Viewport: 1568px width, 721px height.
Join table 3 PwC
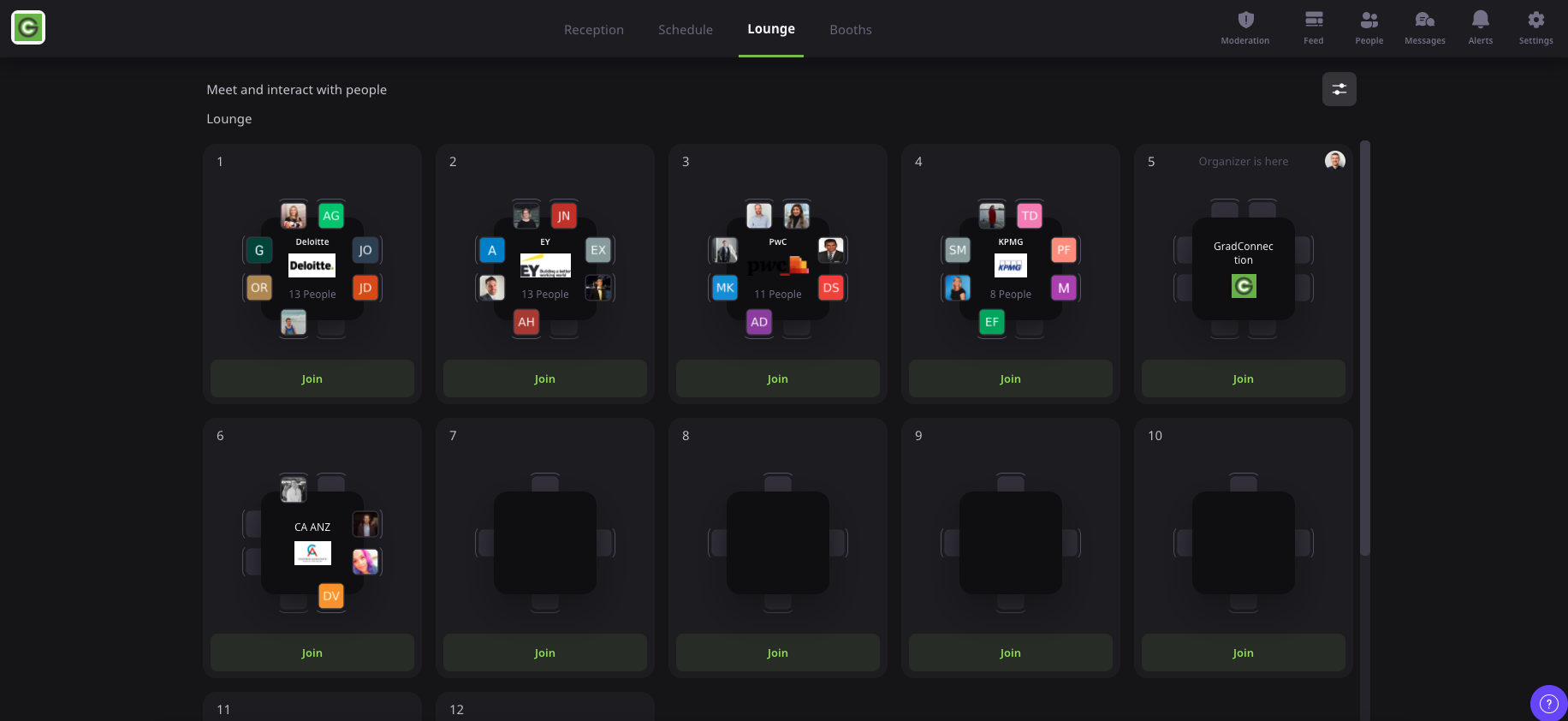point(778,378)
